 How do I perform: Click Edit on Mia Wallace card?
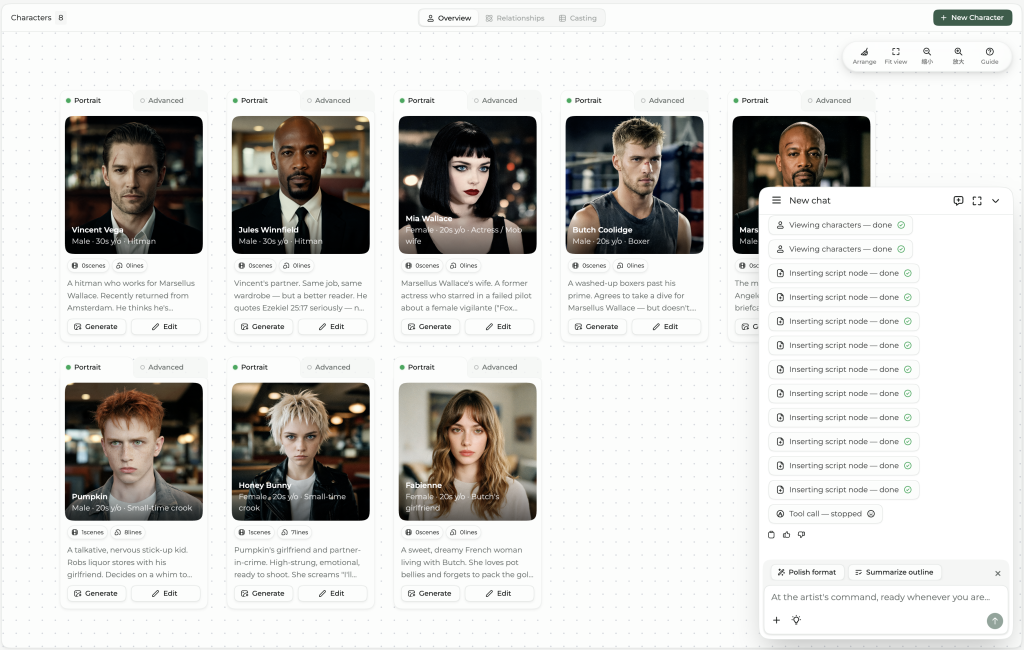(499, 327)
